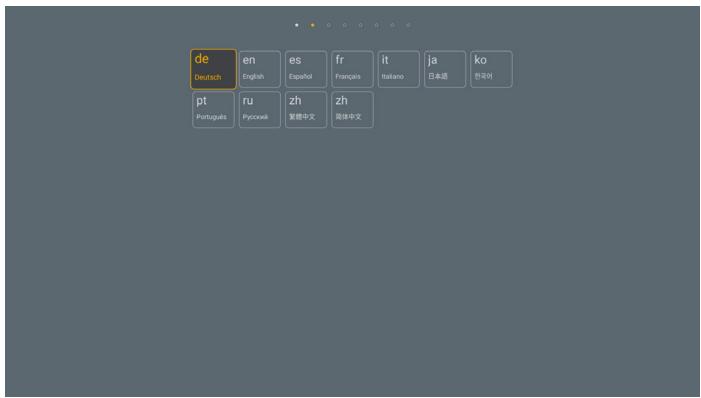Choose the Italiano tile
Screen dimensions: 701x398
[x=399, y=69]
